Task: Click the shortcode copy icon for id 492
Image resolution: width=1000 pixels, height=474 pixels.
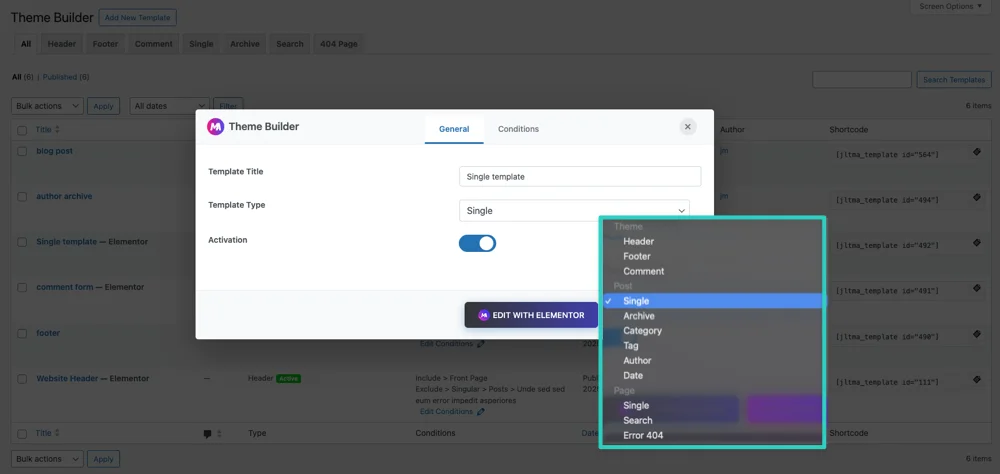Action: coord(976,242)
